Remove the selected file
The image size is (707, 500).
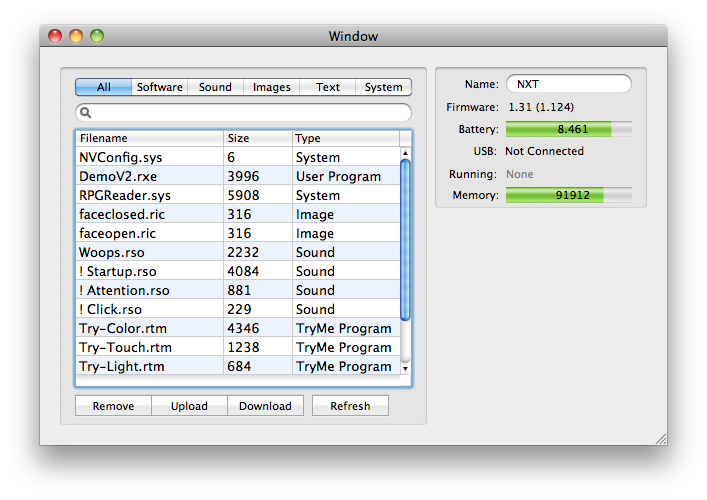[x=113, y=406]
